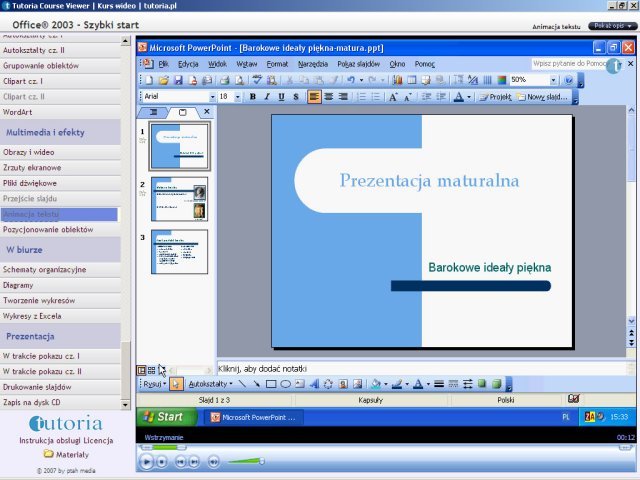
Task: Click the Center text alignment icon
Action: 329,97
